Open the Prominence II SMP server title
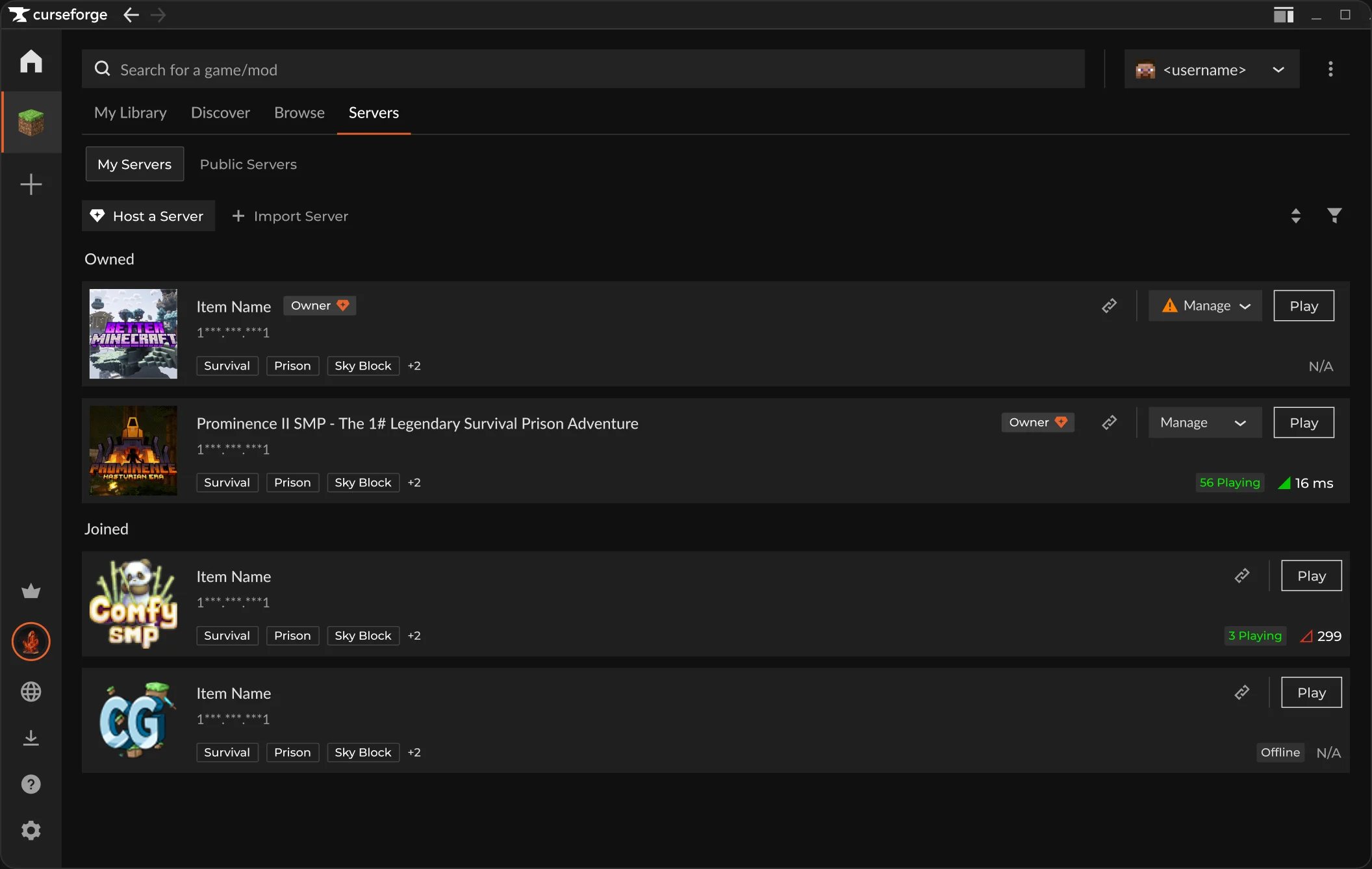The image size is (1372, 869). point(417,423)
